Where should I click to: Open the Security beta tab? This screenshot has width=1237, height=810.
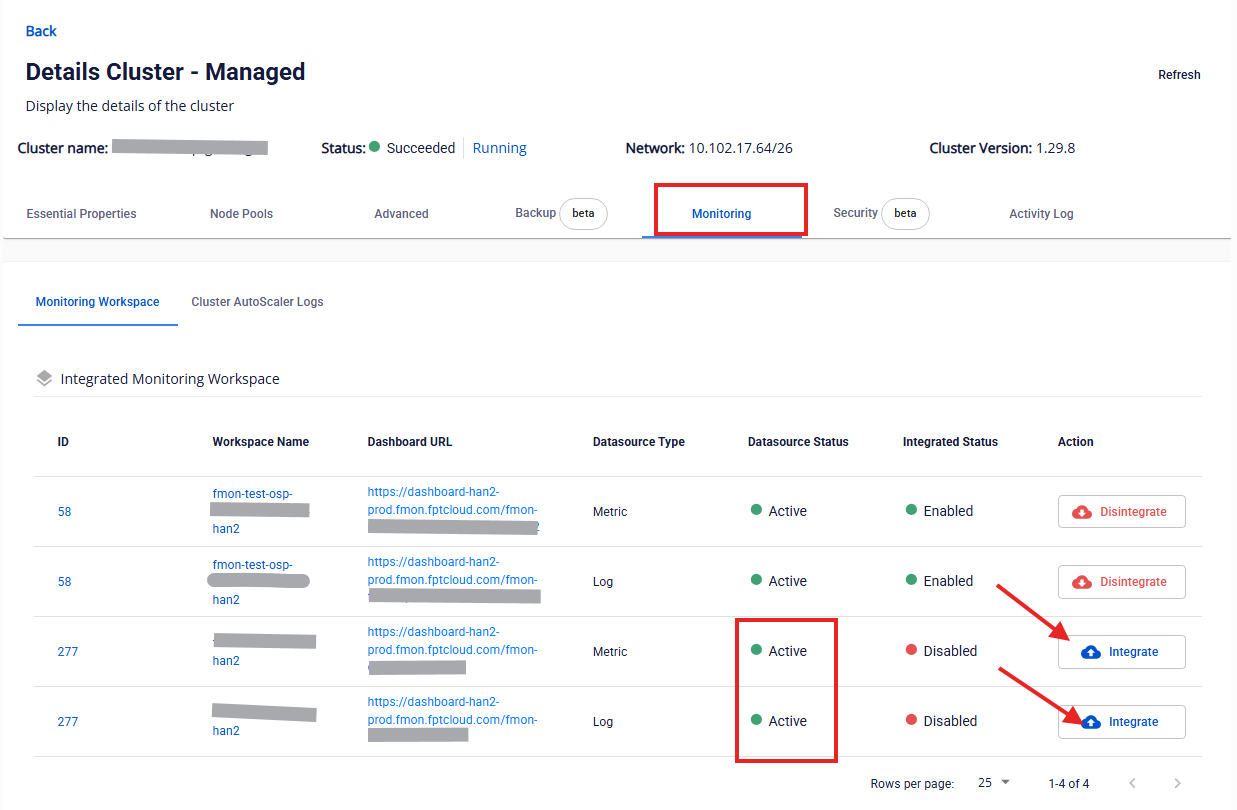(880, 213)
